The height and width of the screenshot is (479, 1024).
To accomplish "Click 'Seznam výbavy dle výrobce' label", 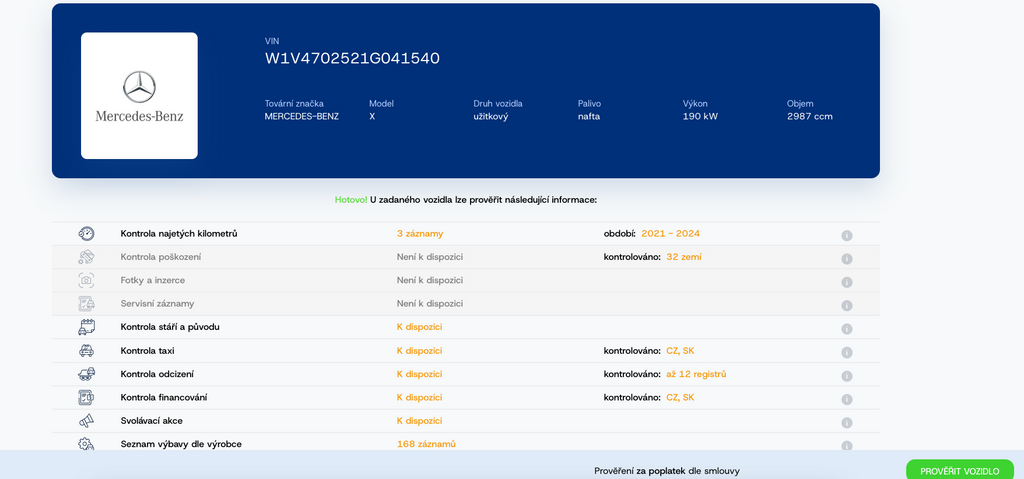I will [x=180, y=444].
